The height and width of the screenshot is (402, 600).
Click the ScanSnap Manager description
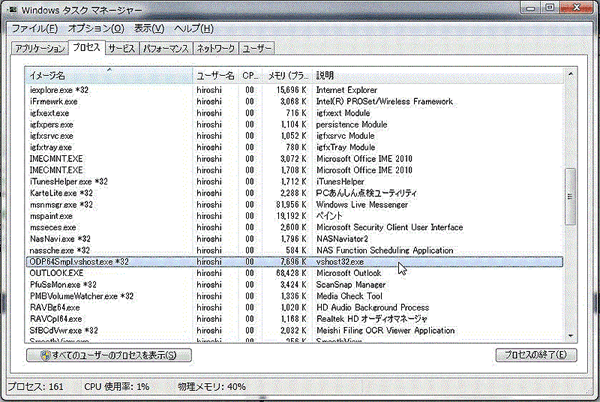(351, 285)
